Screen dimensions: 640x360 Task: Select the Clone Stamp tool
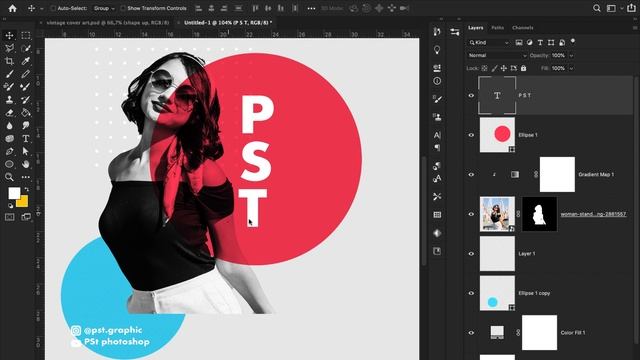(9, 100)
